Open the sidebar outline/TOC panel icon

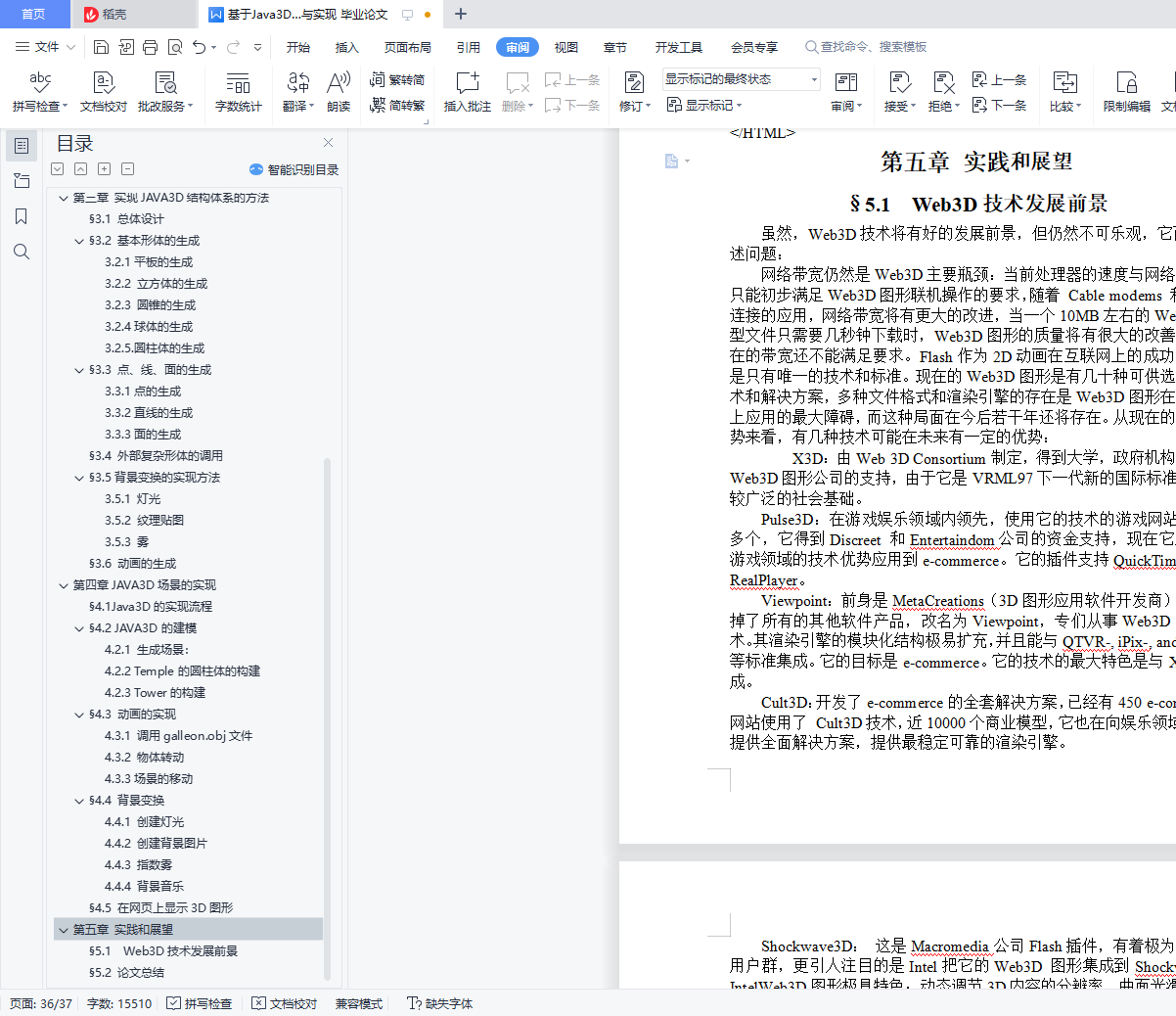22,146
